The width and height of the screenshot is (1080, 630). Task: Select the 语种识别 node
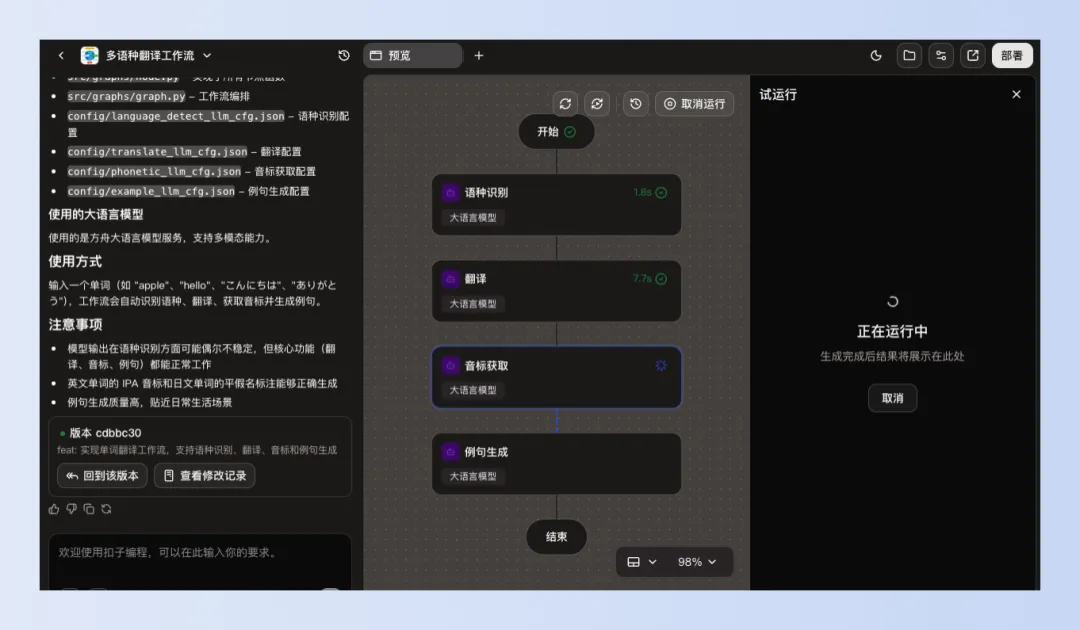[557, 204]
